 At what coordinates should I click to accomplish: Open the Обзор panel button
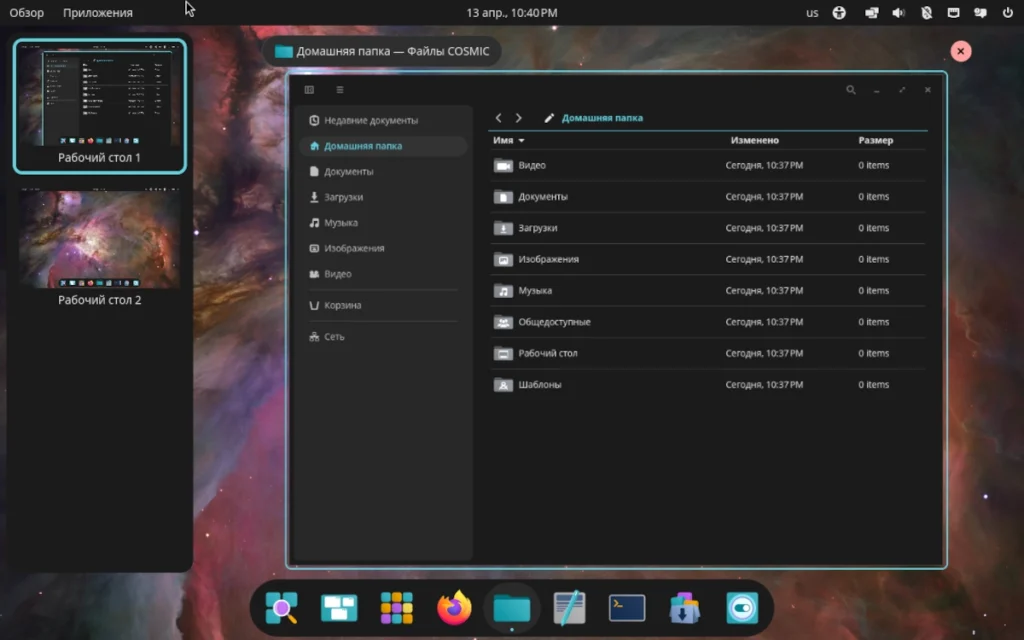tap(27, 12)
